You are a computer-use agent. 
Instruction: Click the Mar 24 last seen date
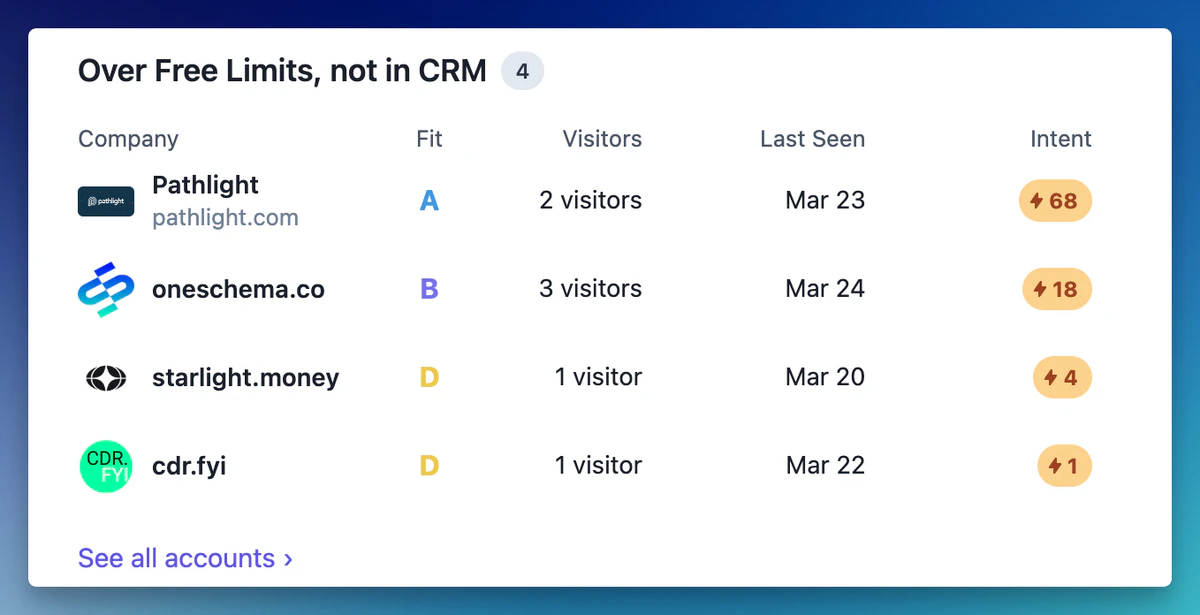[825, 288]
